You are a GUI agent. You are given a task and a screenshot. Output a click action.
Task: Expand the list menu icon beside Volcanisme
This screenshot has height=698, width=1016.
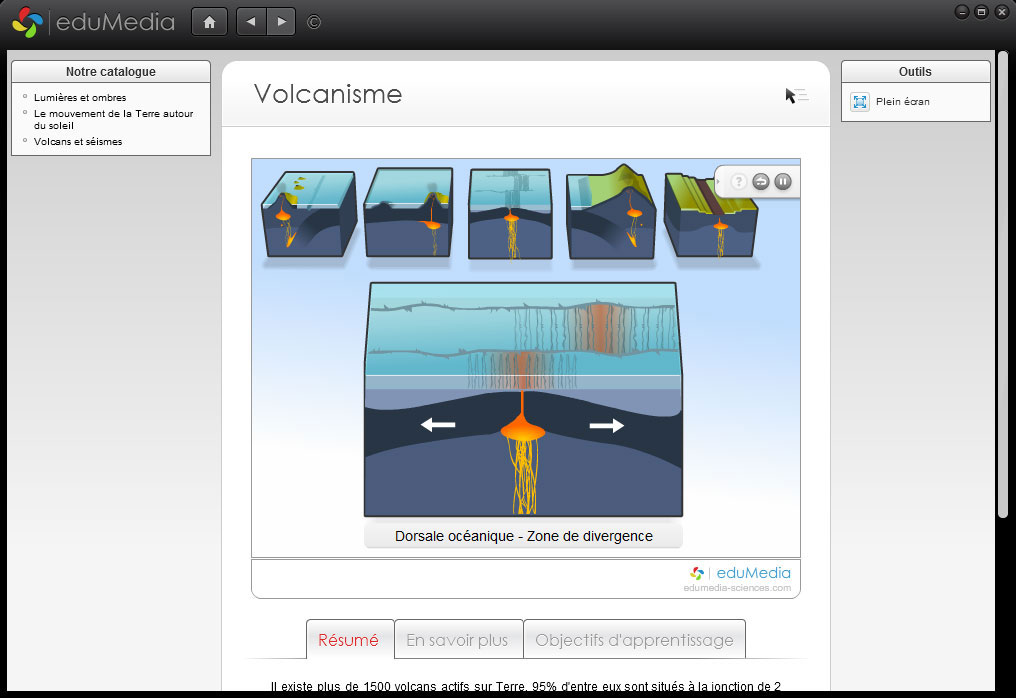click(x=798, y=95)
